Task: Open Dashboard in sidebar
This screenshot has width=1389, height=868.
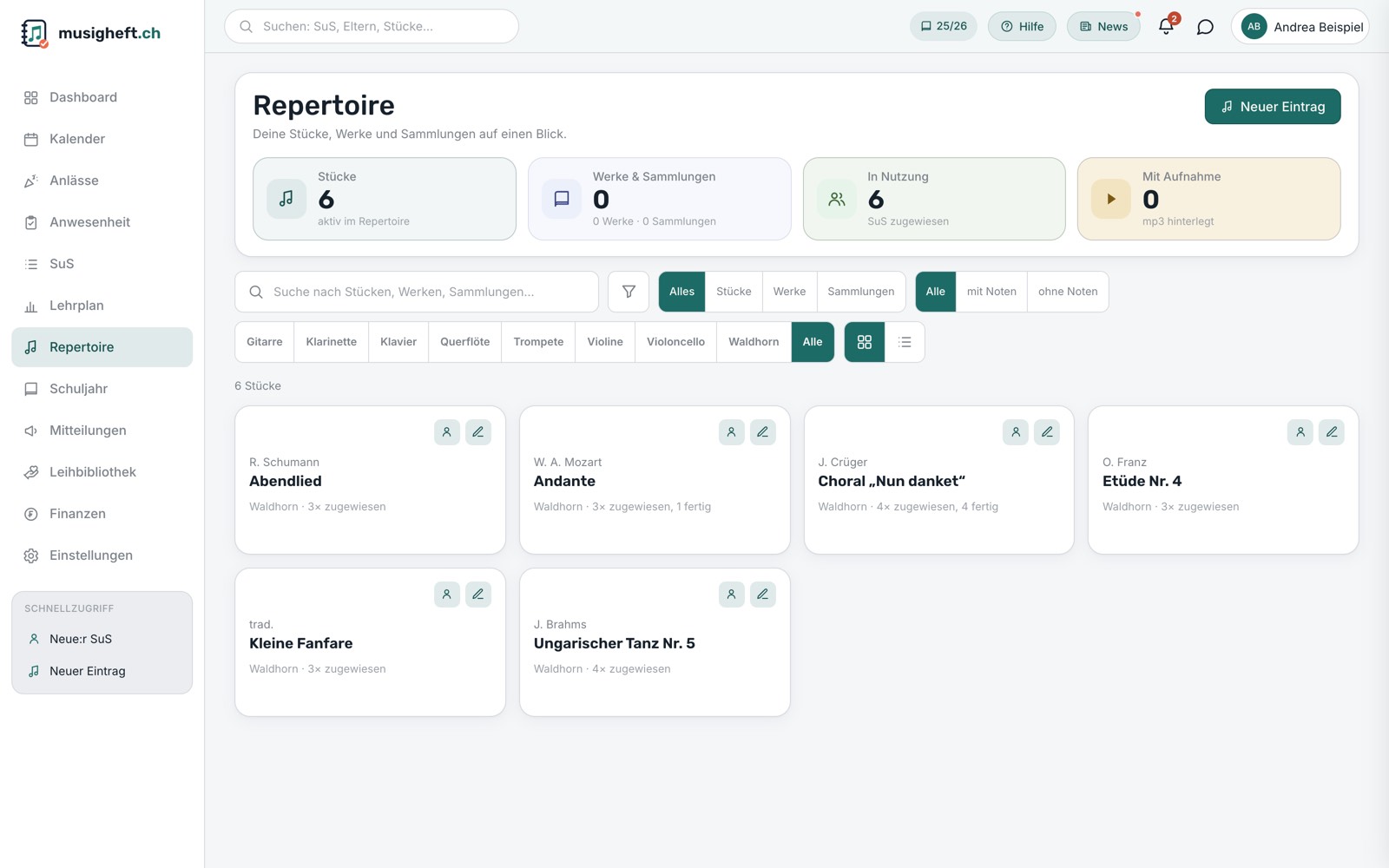Action: coord(102,97)
